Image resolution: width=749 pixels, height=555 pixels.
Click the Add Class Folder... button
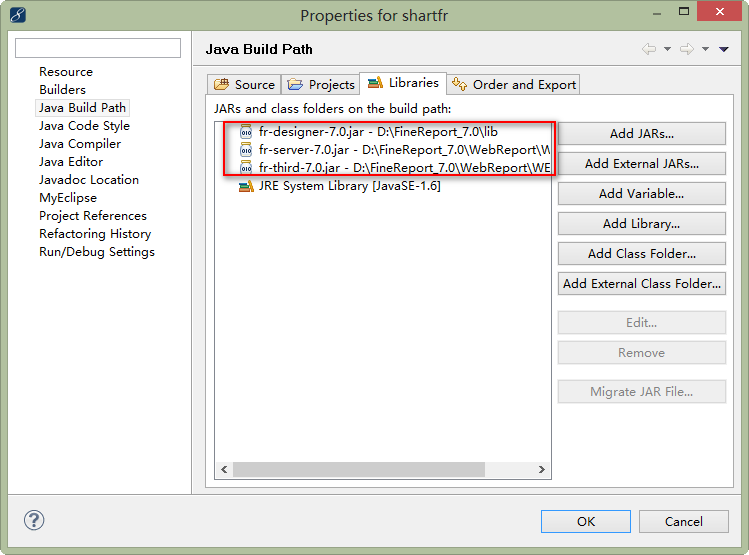(642, 254)
